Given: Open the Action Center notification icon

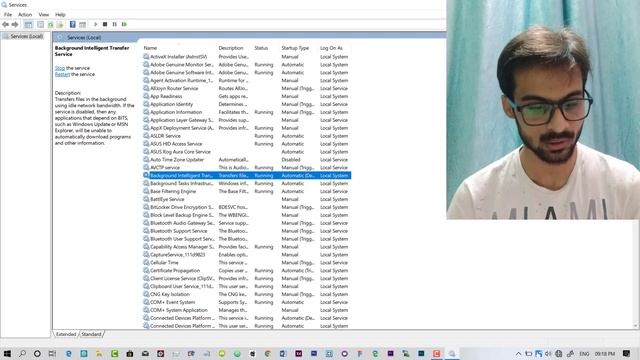Looking at the screenshot, I should point(627,353).
